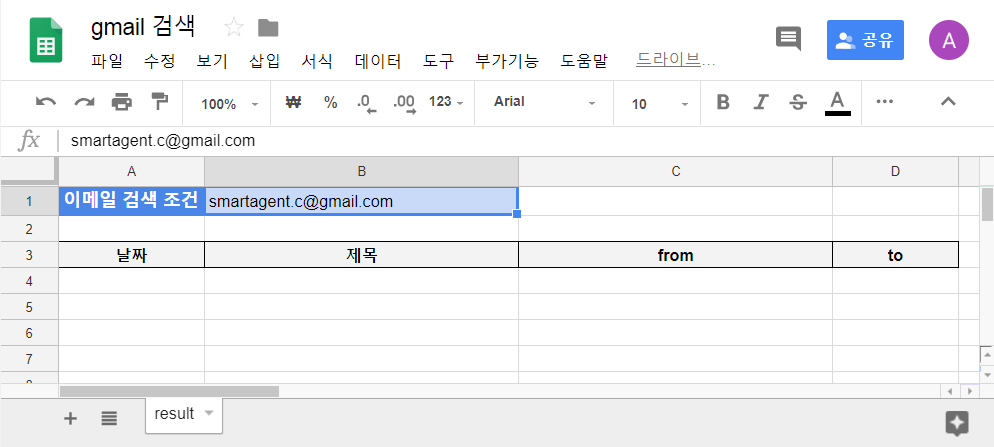This screenshot has height=447, width=994.
Task: Undo the last action
Action: [46, 102]
